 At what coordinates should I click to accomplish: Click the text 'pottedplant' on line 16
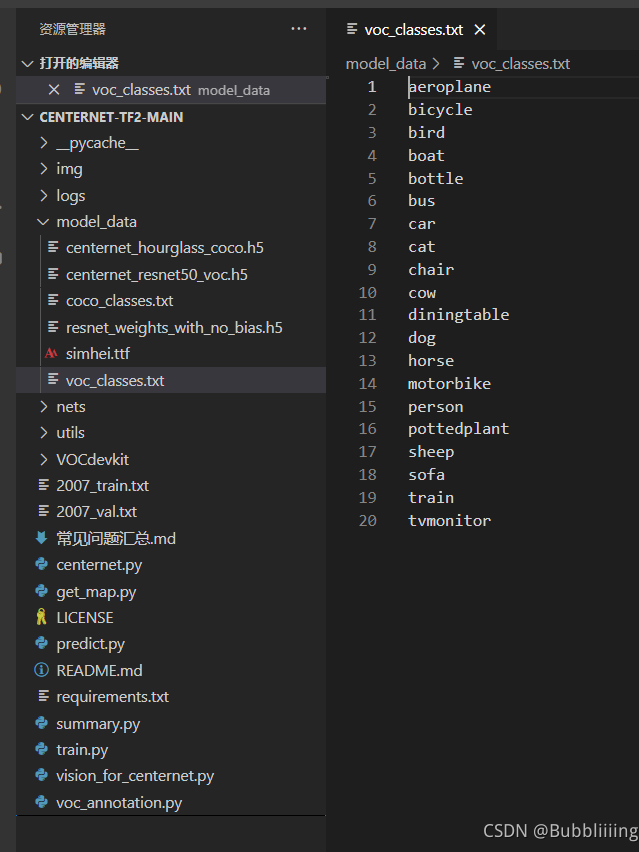tap(459, 429)
